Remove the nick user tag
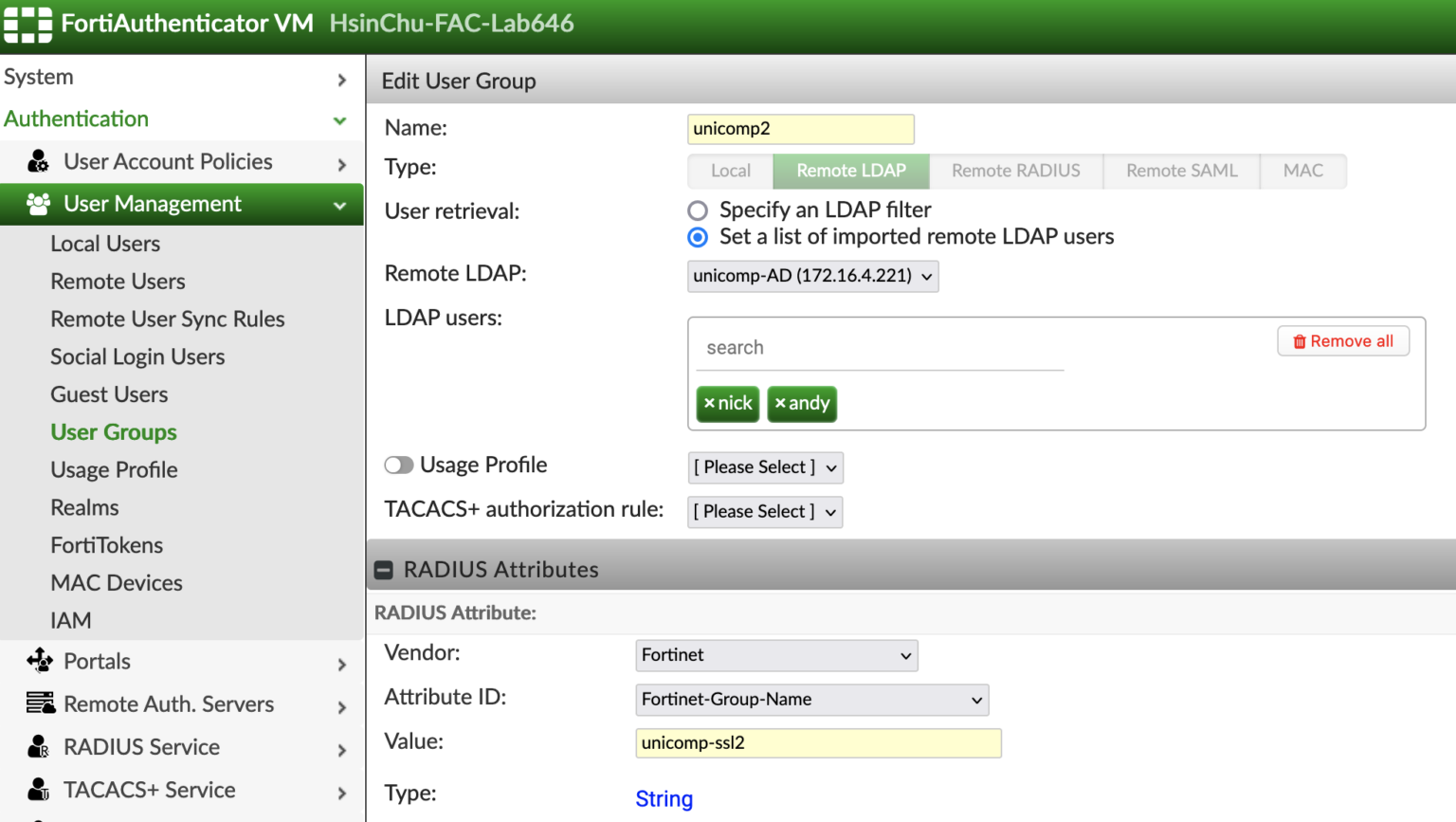 [709, 403]
